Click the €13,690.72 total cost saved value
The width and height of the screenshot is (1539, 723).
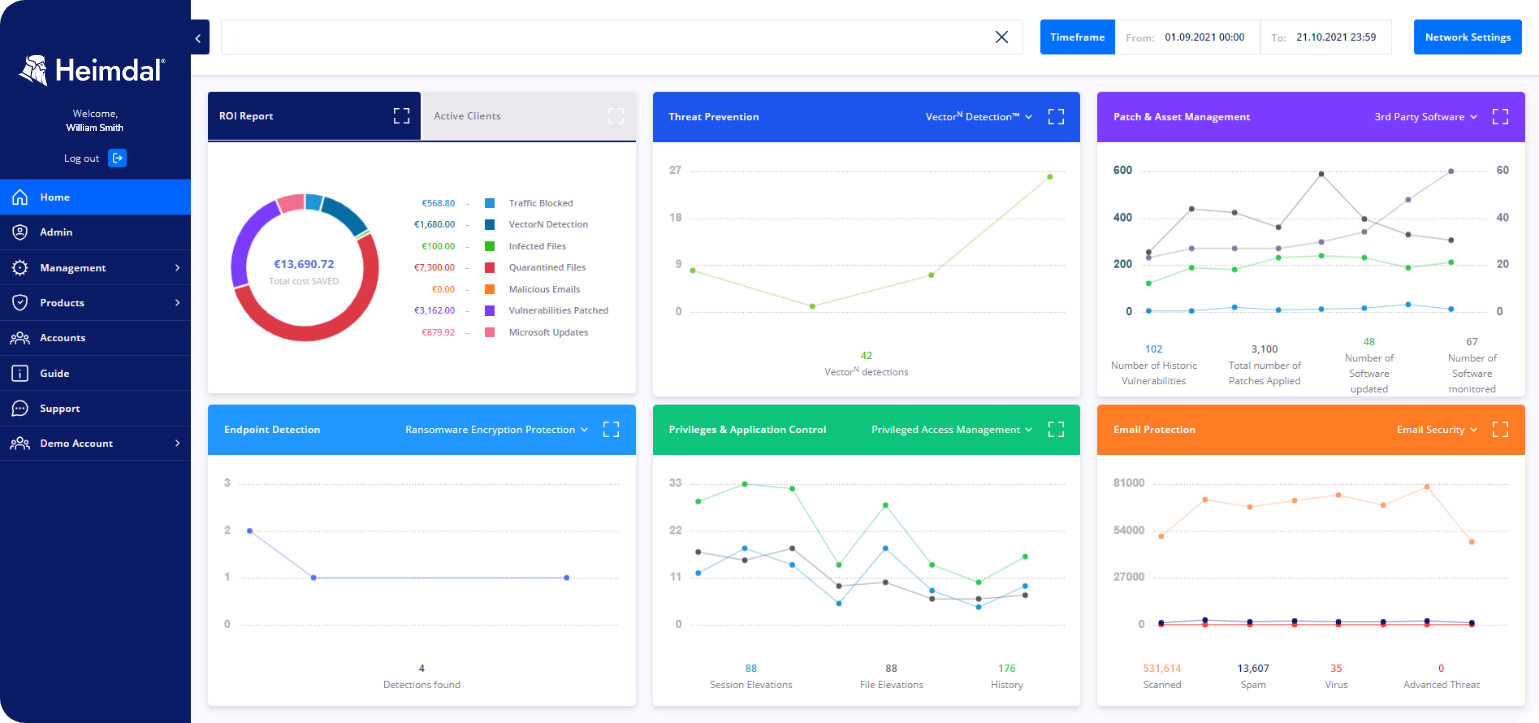304,264
